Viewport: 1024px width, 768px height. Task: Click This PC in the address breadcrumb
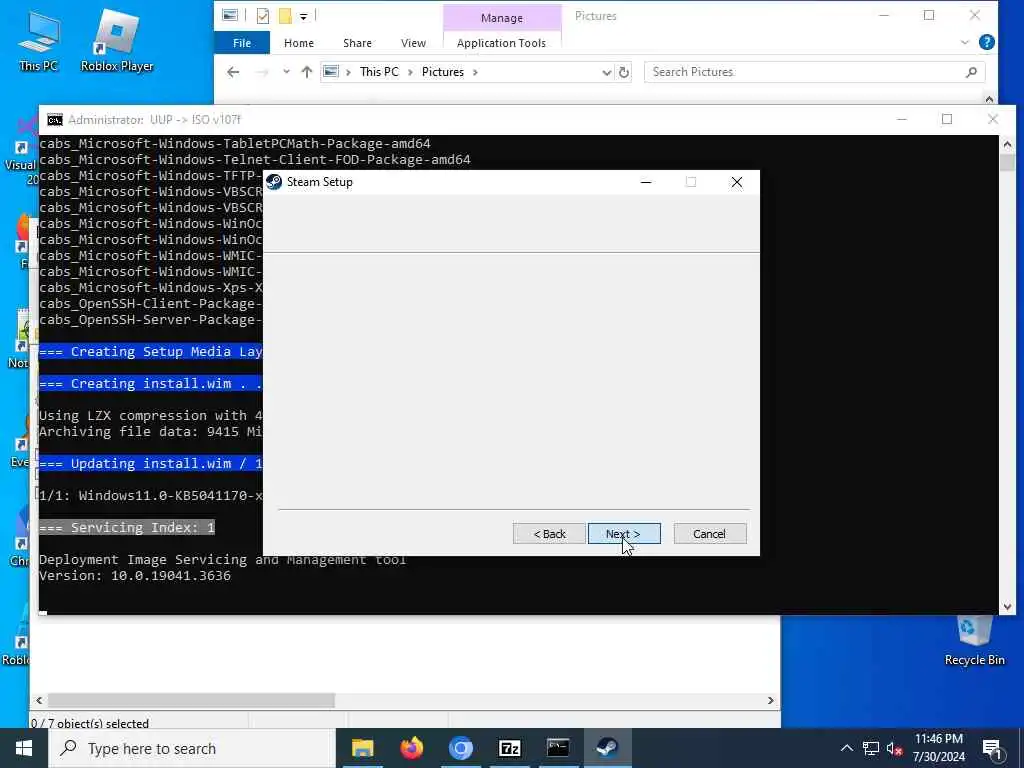pyautogui.click(x=379, y=72)
